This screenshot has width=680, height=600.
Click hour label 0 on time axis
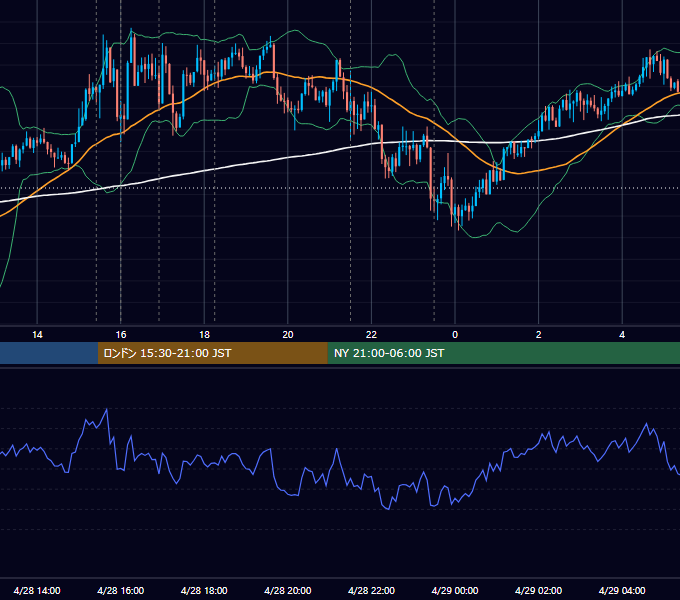click(455, 335)
